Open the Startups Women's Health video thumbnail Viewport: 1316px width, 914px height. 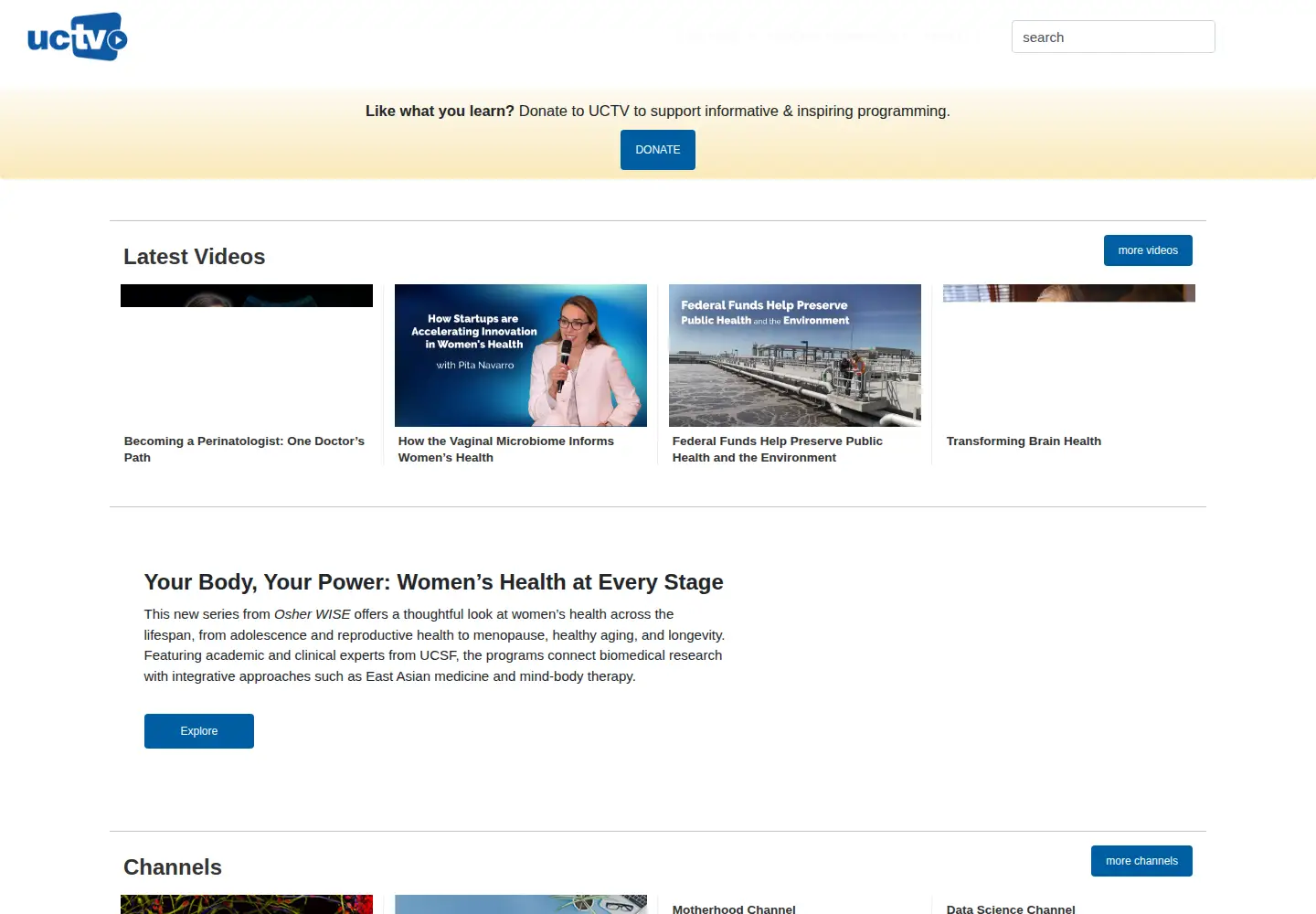pos(521,356)
